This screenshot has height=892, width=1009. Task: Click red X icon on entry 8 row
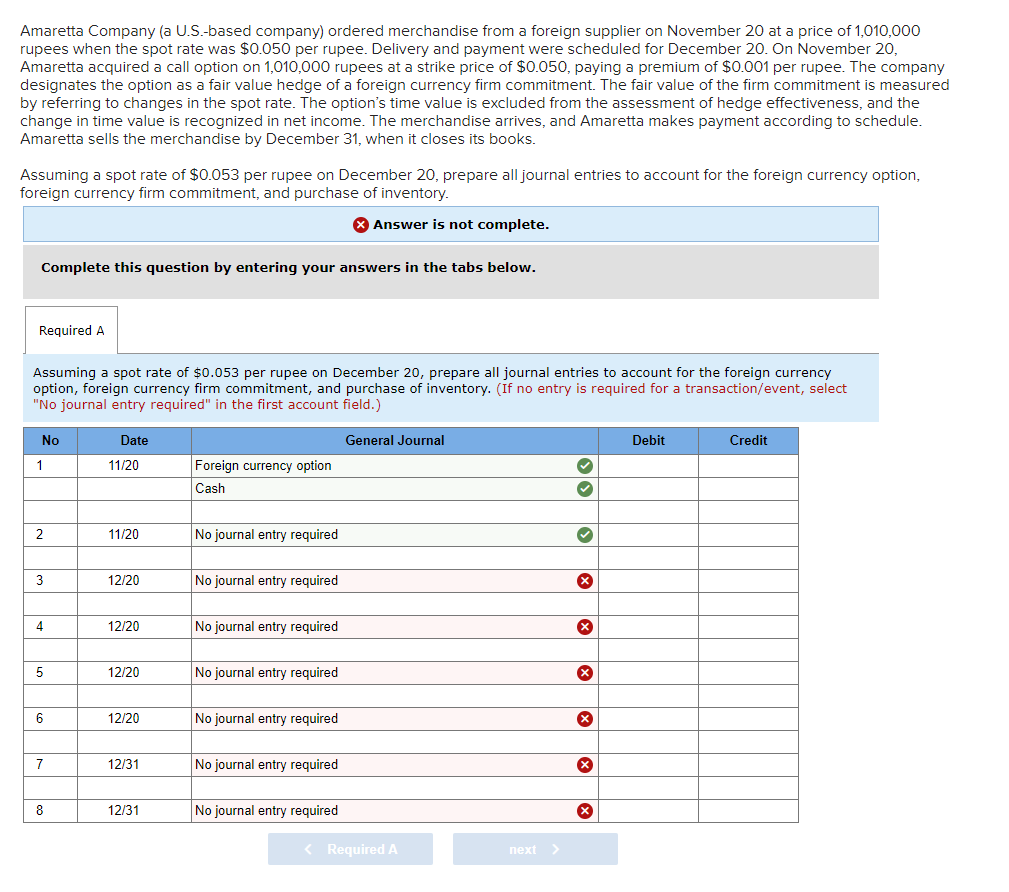click(584, 811)
